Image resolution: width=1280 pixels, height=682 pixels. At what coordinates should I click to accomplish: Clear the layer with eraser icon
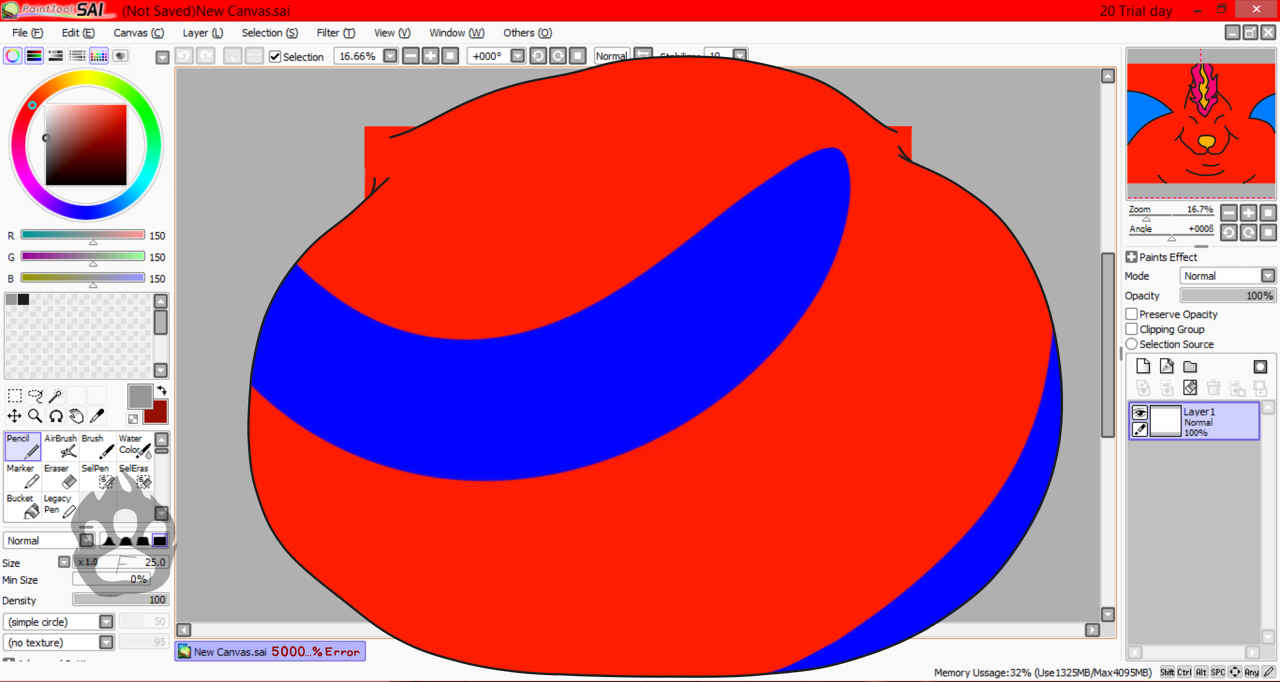[1190, 388]
